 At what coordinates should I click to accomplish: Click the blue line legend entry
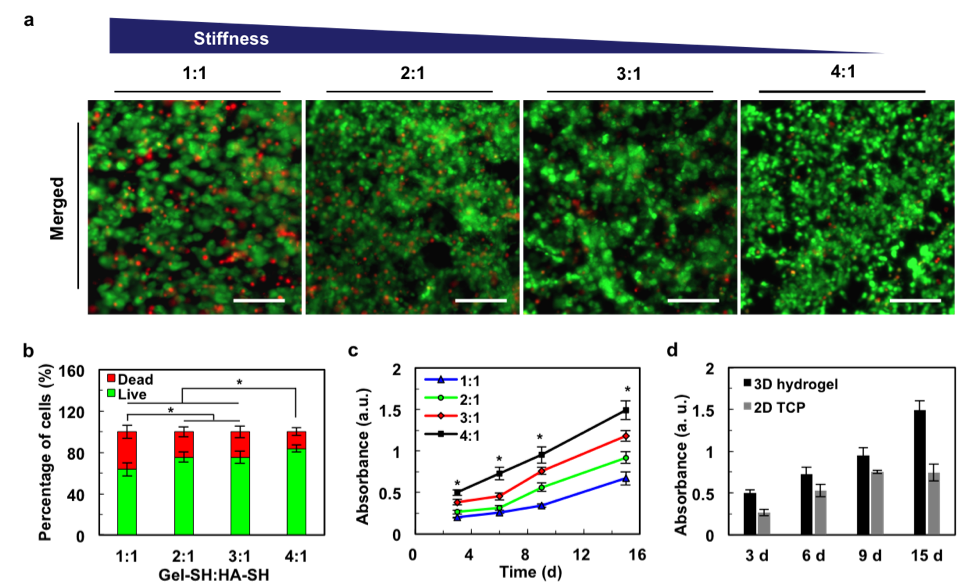[441, 380]
